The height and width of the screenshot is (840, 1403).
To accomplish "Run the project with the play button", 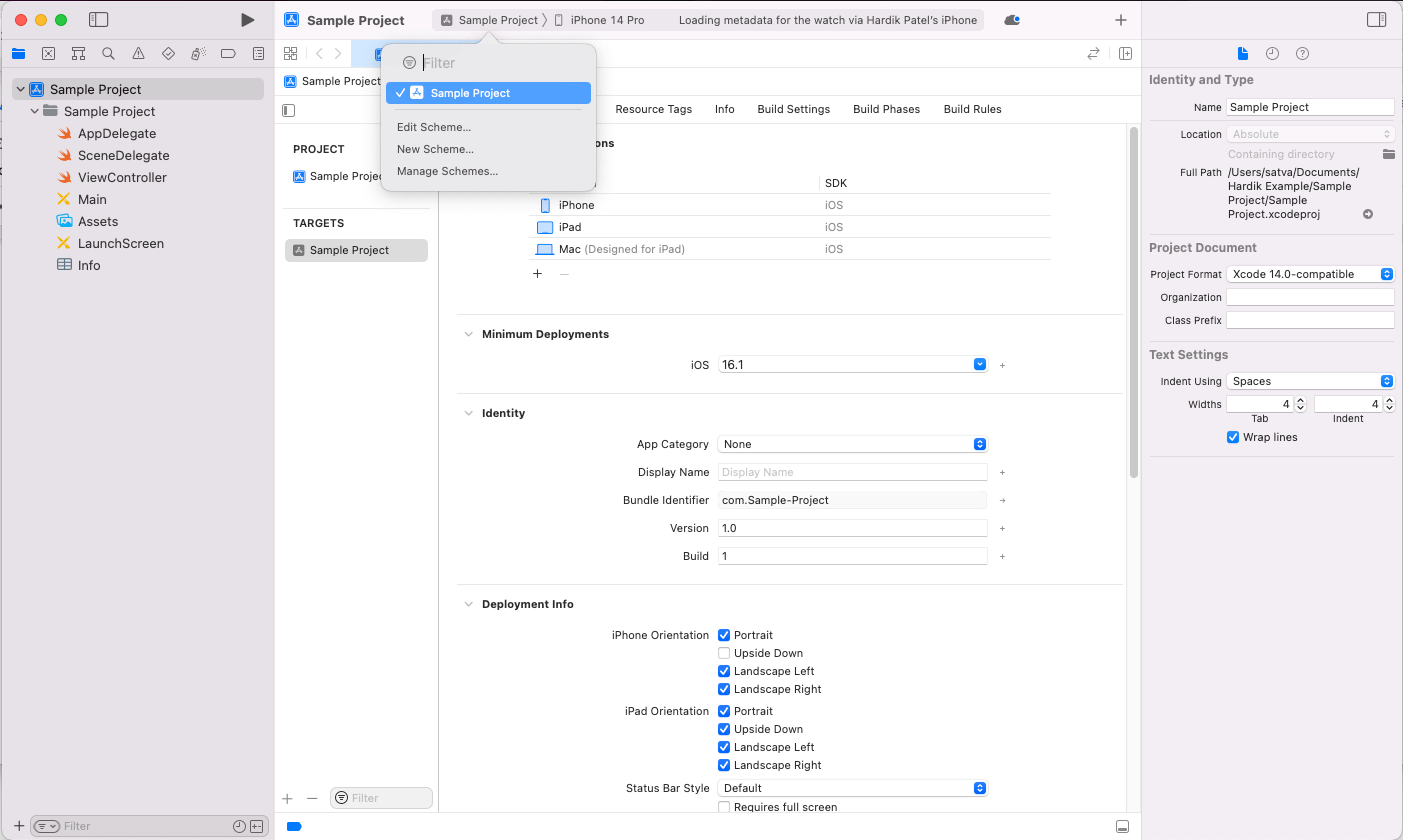I will (247, 20).
